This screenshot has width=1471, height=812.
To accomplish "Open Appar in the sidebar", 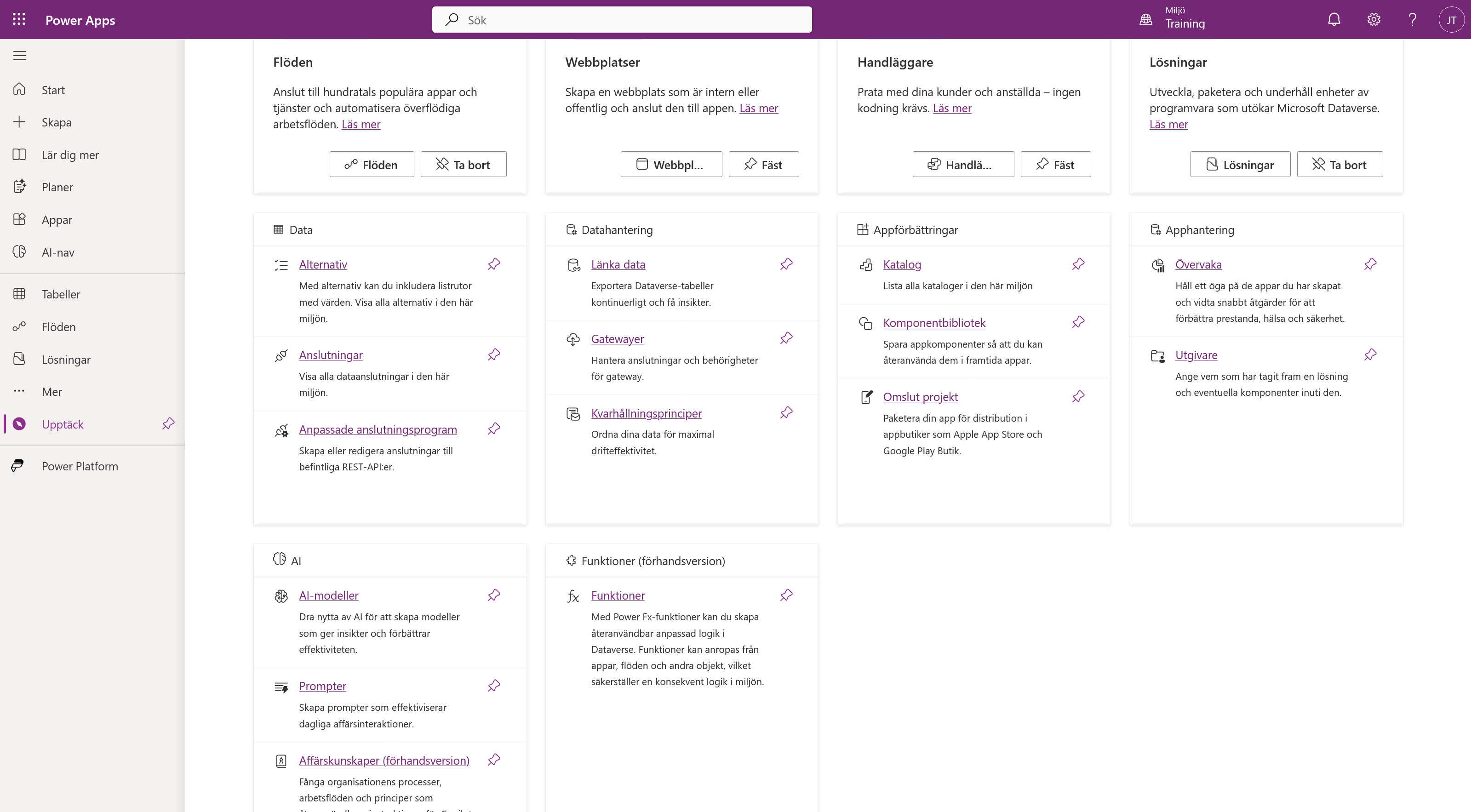I will click(92, 220).
